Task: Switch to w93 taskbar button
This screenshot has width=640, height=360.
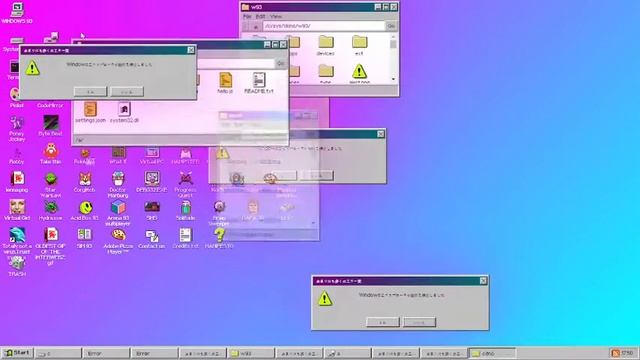Action: [251, 353]
